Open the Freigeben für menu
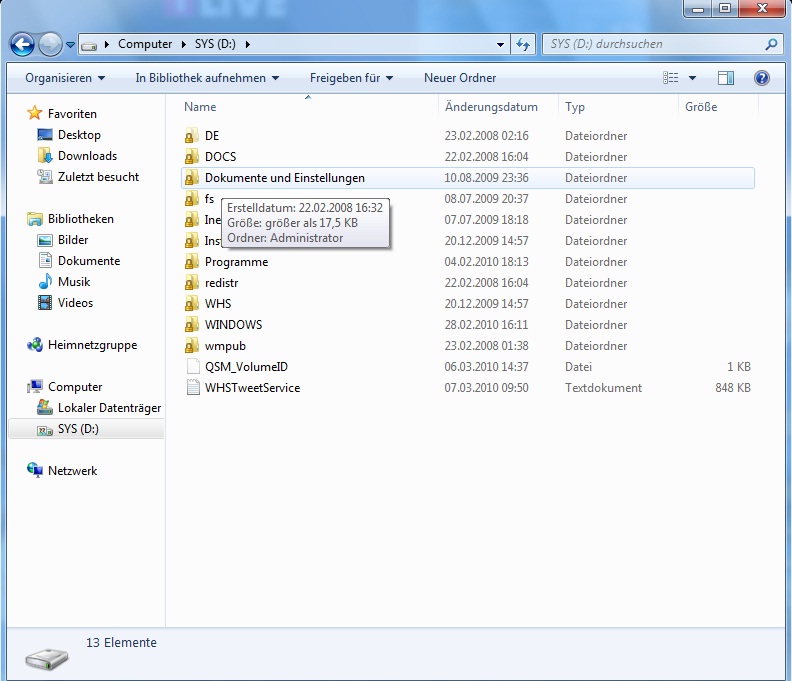Viewport: 792px width, 681px height. (x=351, y=78)
